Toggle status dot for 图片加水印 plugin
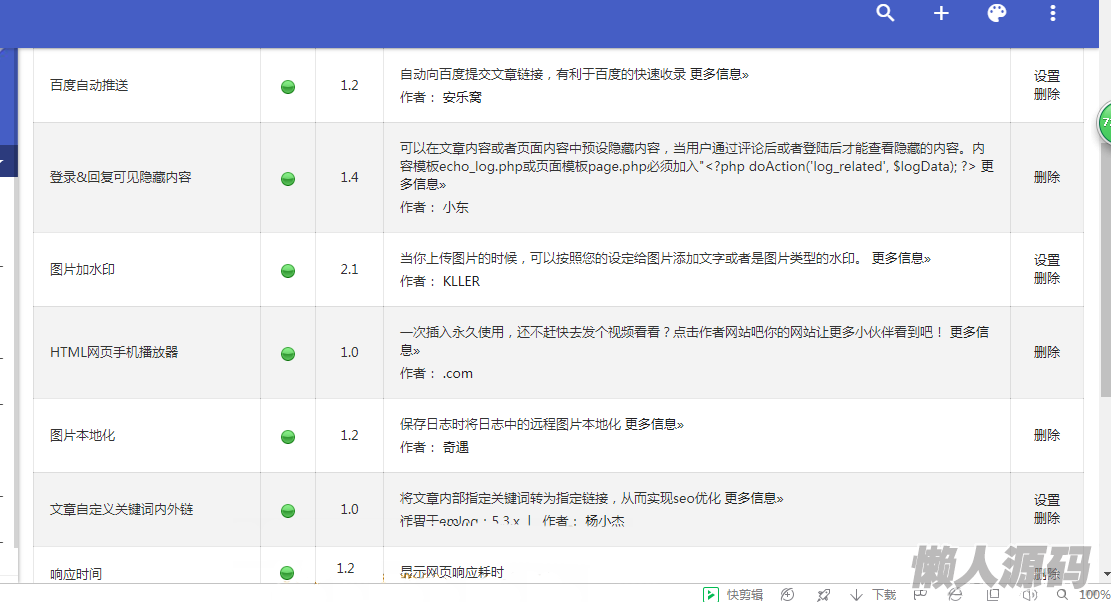1111x602 pixels. coord(288,270)
